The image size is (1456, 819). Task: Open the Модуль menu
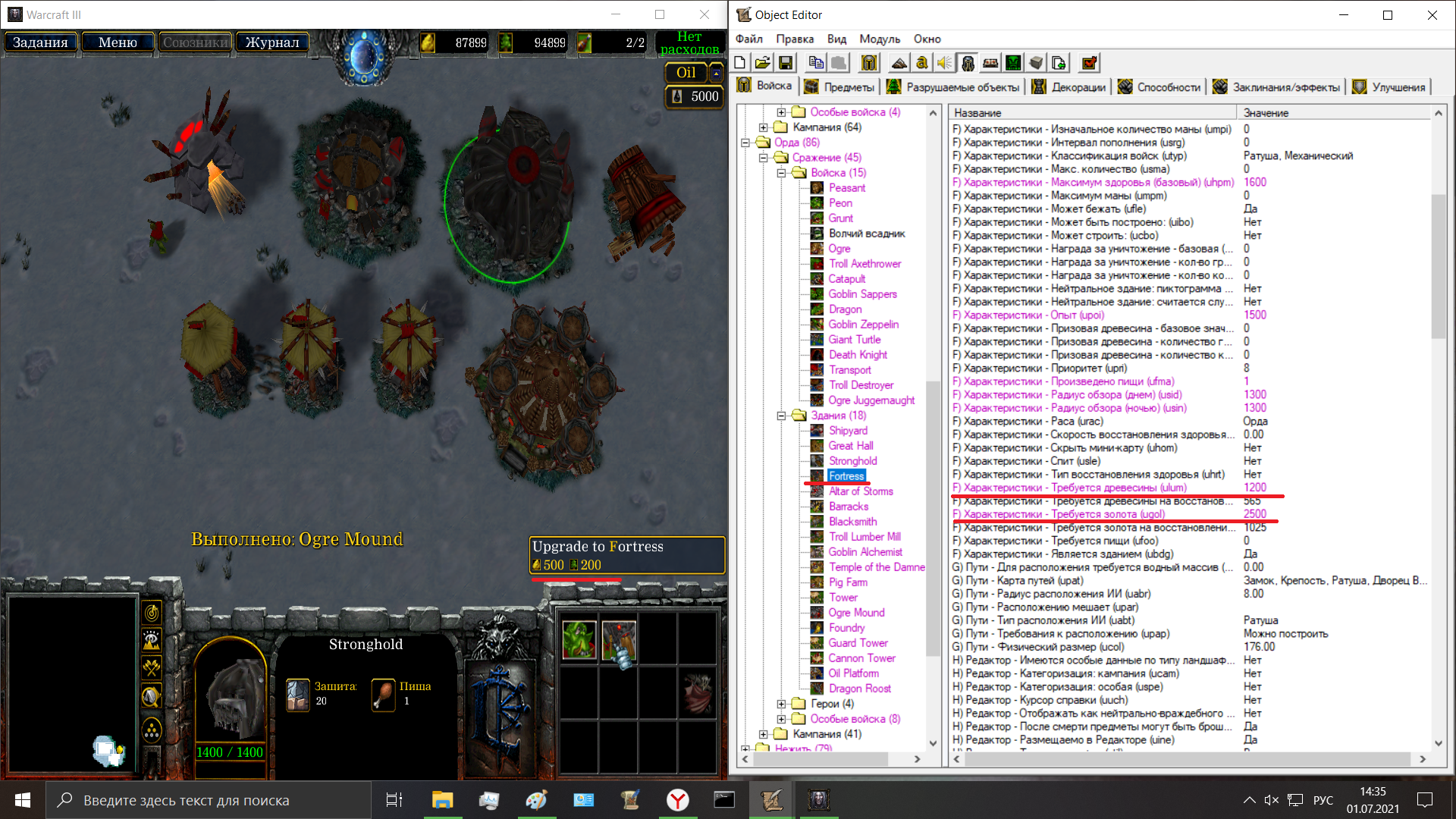click(880, 39)
